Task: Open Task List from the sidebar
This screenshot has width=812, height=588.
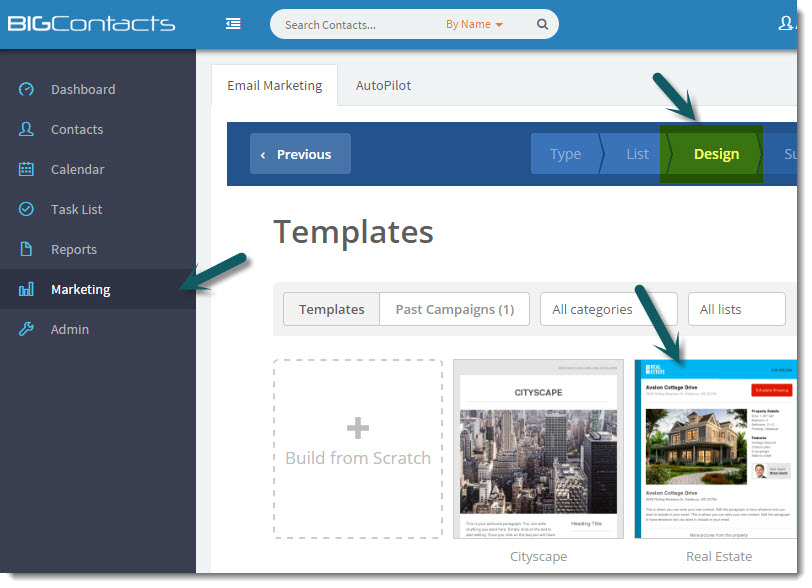Action: 98,209
